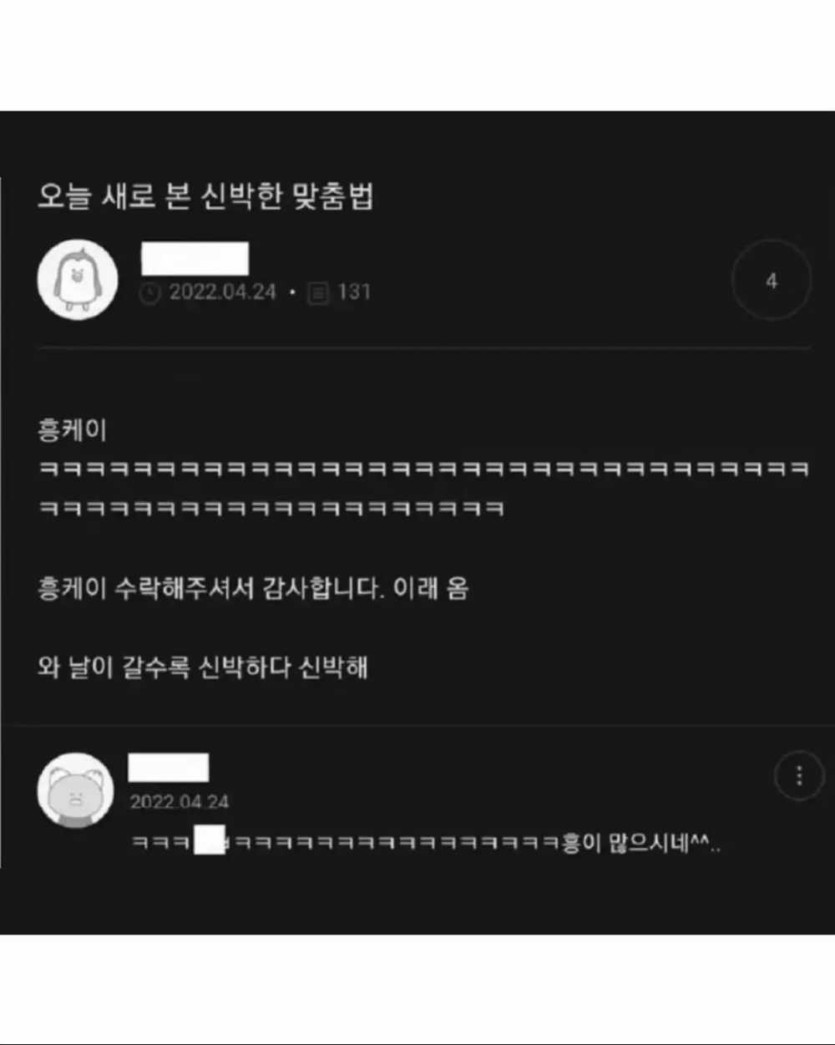Click the white redacted box inside the comment
Screen dimensions: 835x1045
(209, 839)
